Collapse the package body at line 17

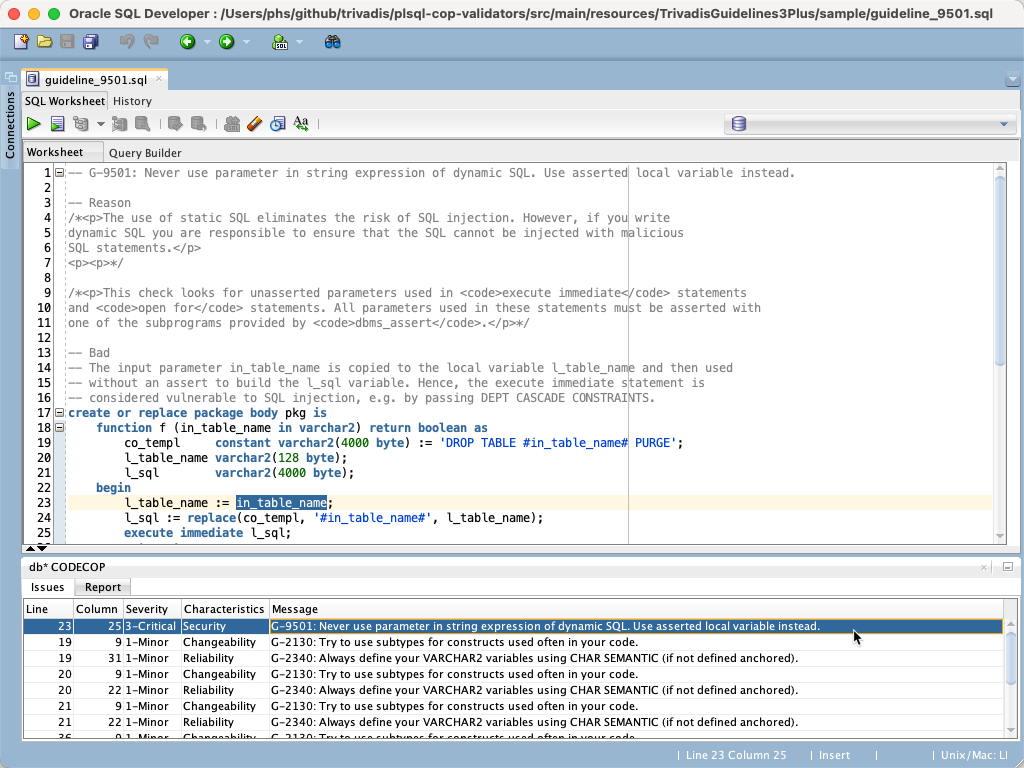coord(59,413)
